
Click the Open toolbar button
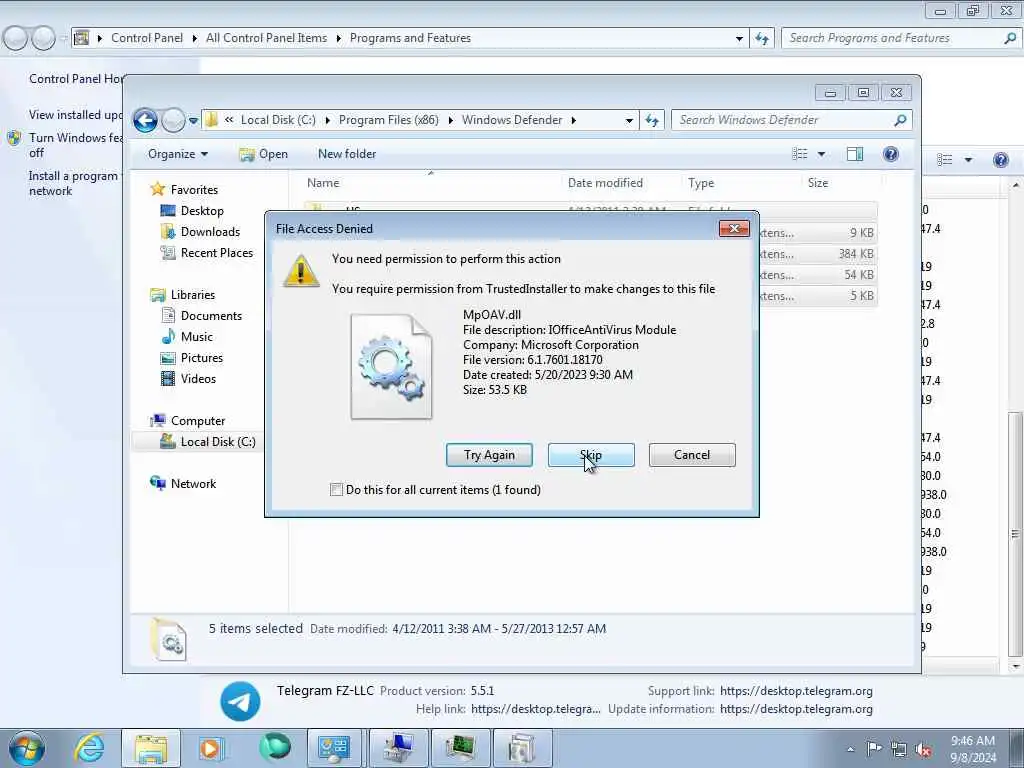pos(264,154)
